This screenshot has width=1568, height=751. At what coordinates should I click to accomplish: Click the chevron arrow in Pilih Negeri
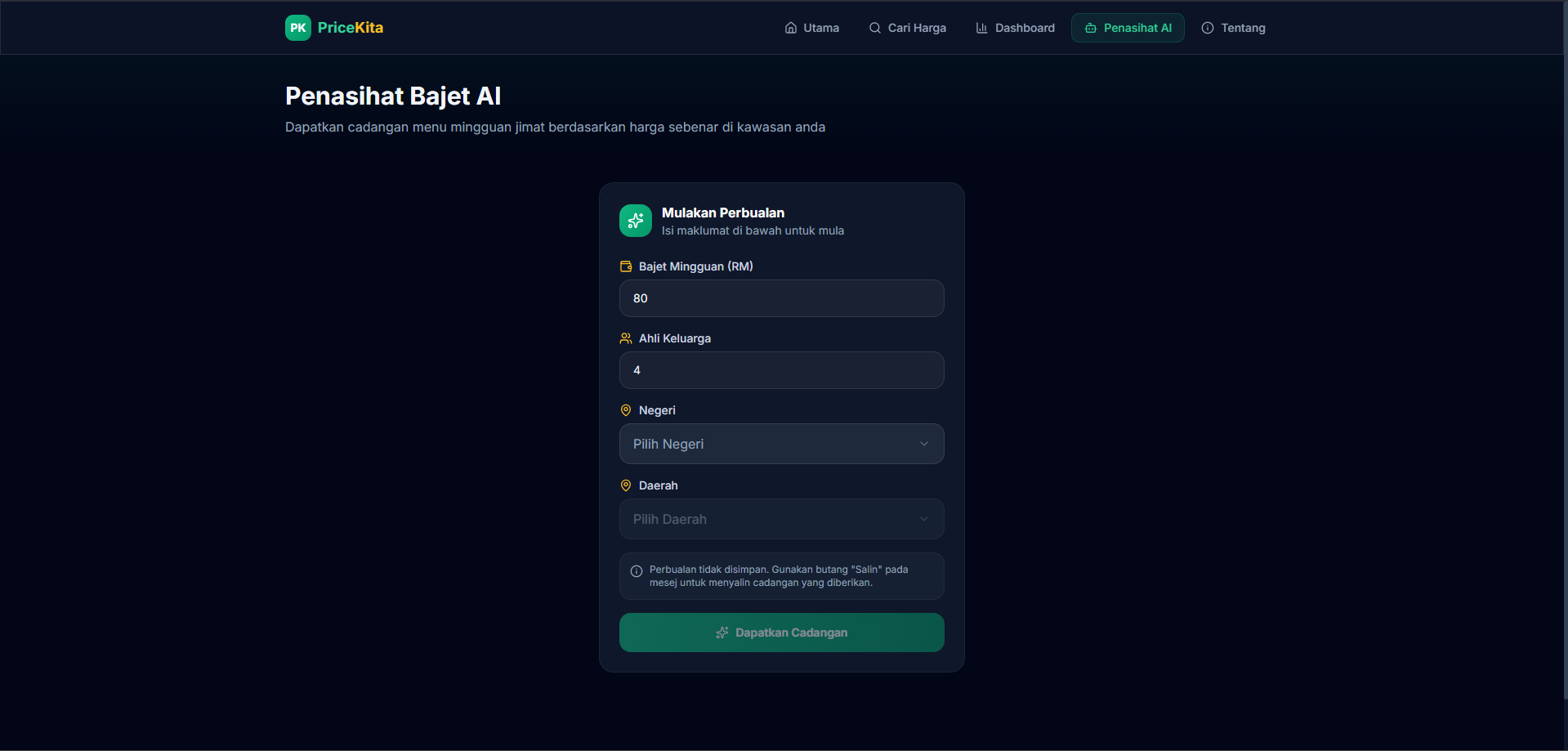924,444
